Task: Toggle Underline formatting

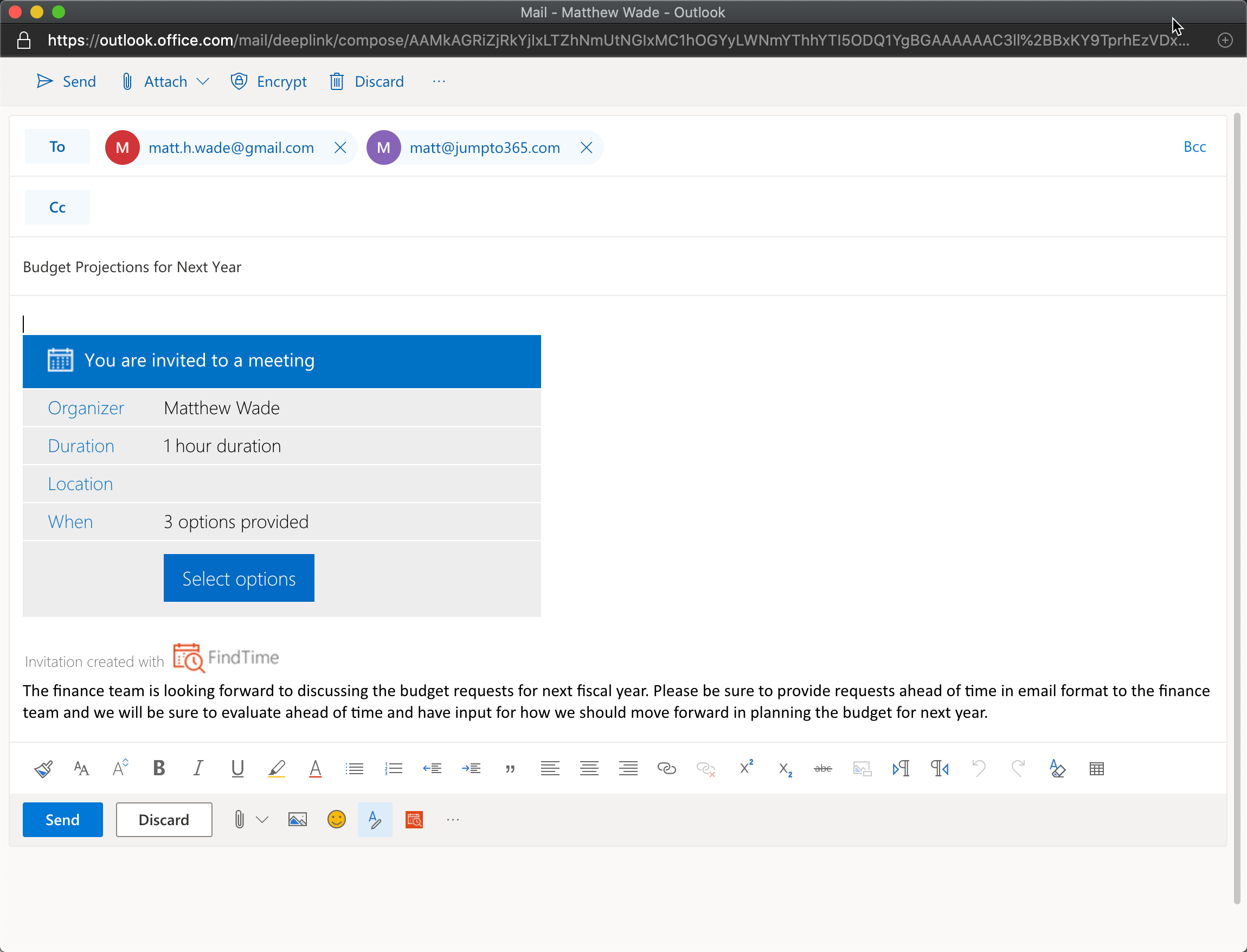Action: coord(237,768)
